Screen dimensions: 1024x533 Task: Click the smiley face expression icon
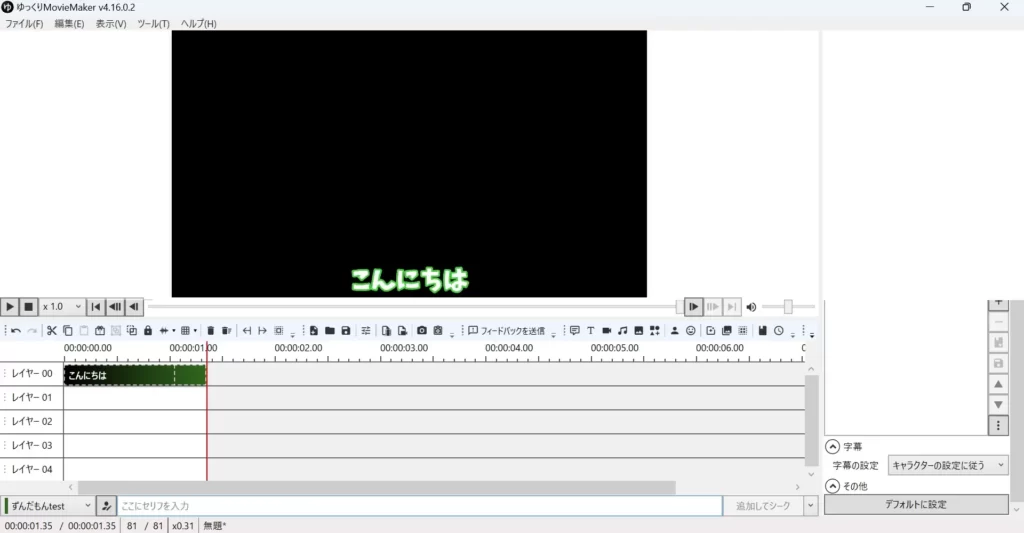690,331
